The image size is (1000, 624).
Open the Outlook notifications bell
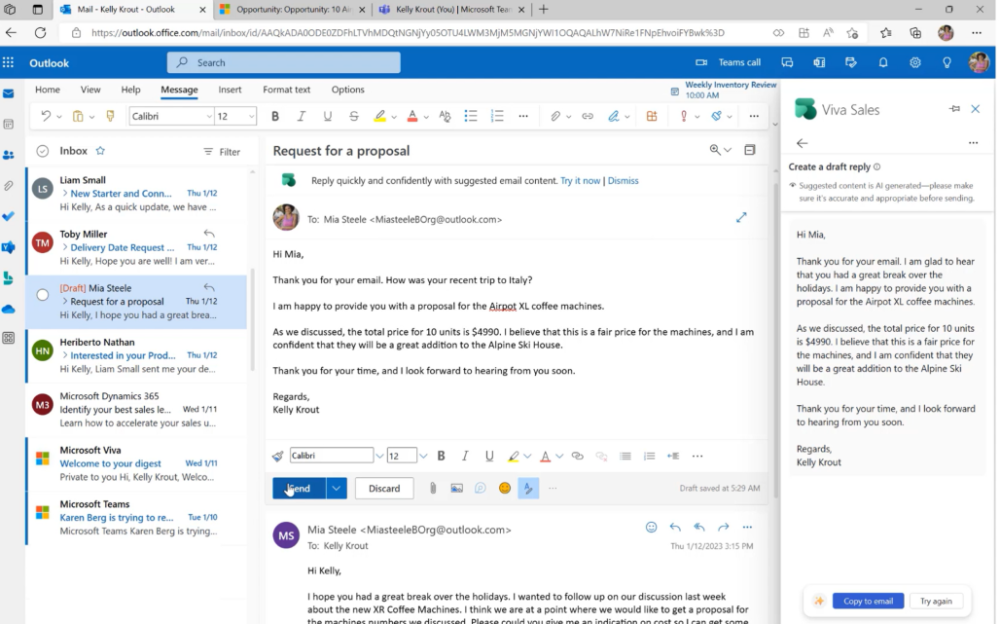point(884,62)
